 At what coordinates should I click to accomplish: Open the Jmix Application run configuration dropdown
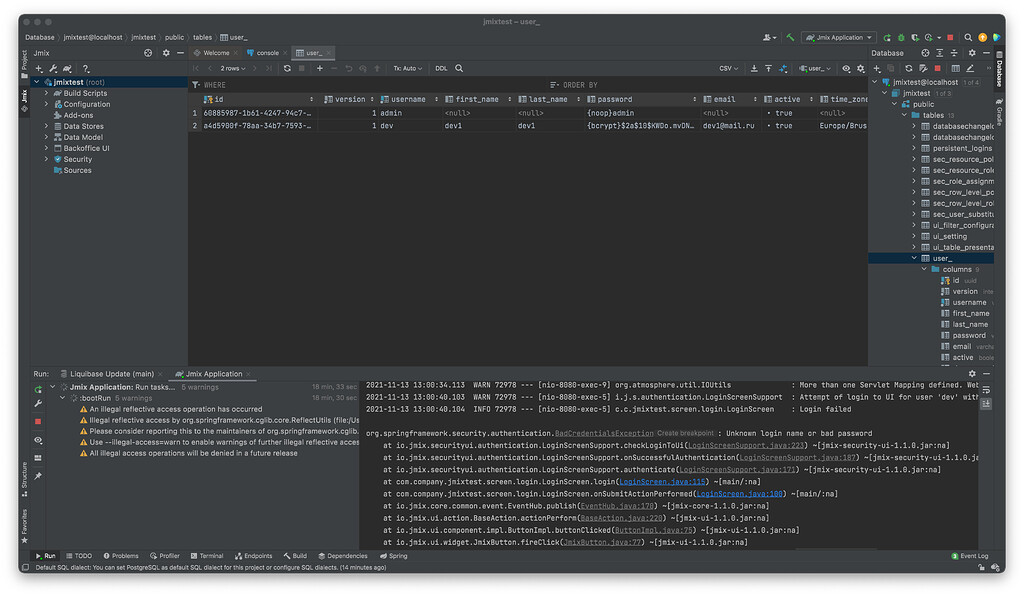click(x=838, y=35)
